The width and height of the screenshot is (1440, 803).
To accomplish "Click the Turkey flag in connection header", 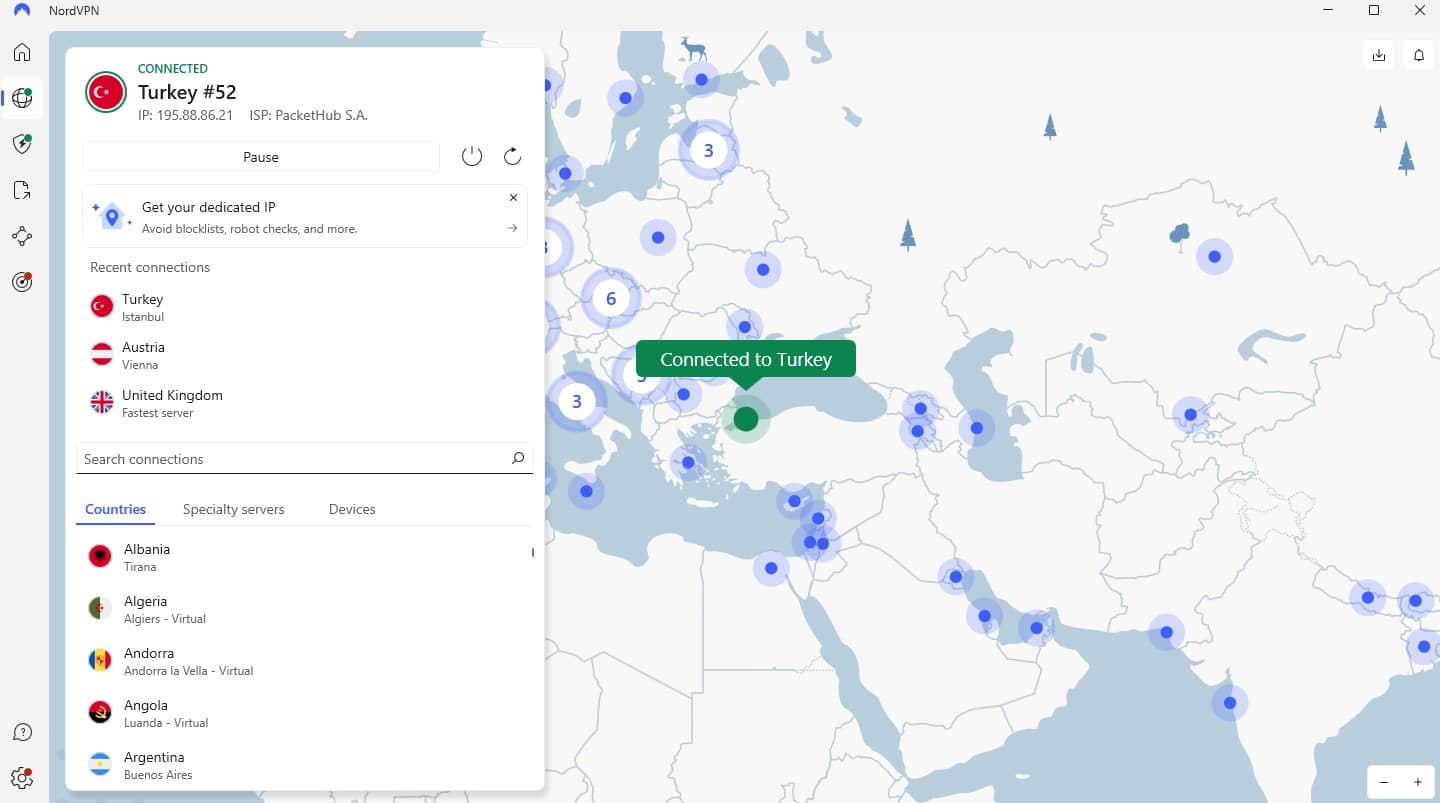I will 105,92.
